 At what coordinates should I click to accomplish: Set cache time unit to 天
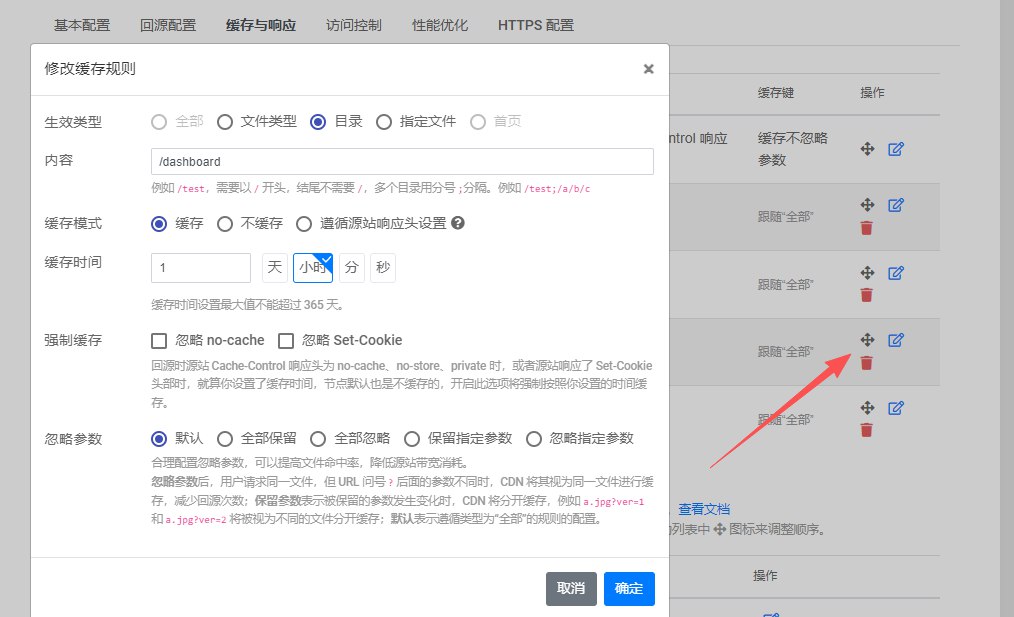pos(274,268)
